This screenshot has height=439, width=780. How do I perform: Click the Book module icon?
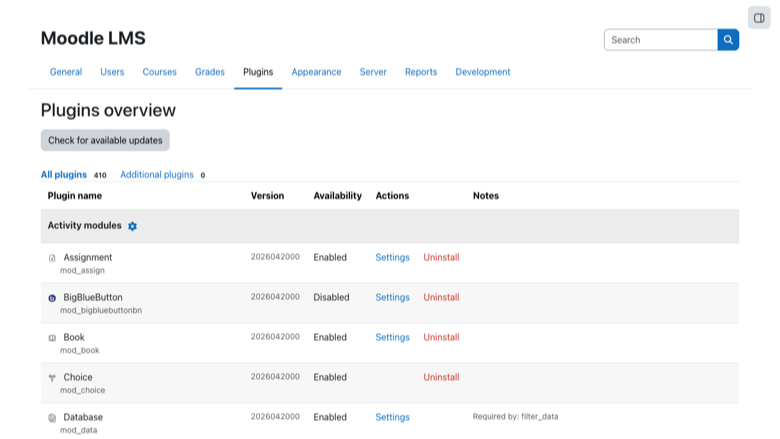[x=52, y=338]
